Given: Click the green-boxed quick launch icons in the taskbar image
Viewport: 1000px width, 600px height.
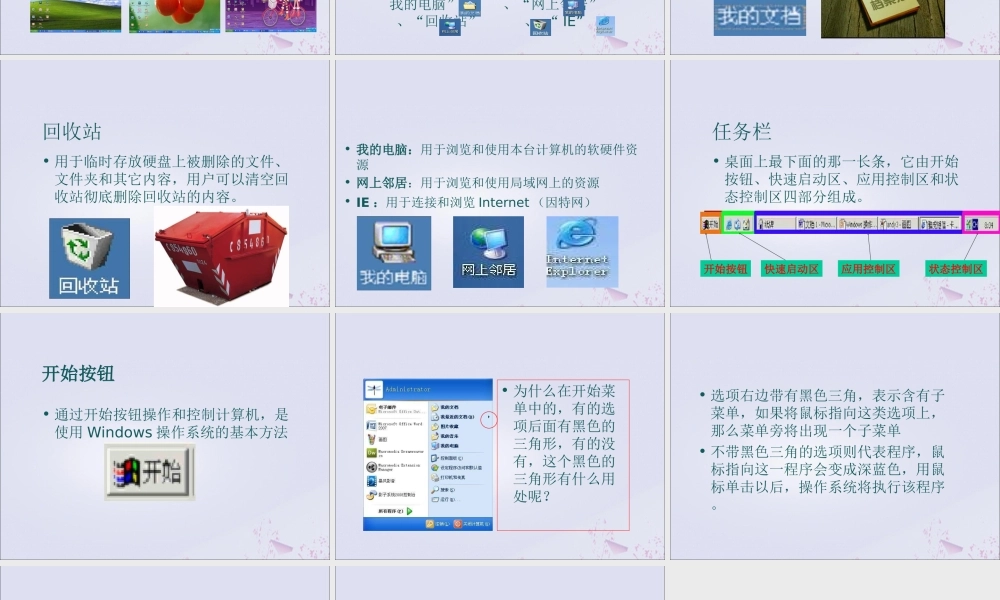Looking at the screenshot, I should 737,224.
